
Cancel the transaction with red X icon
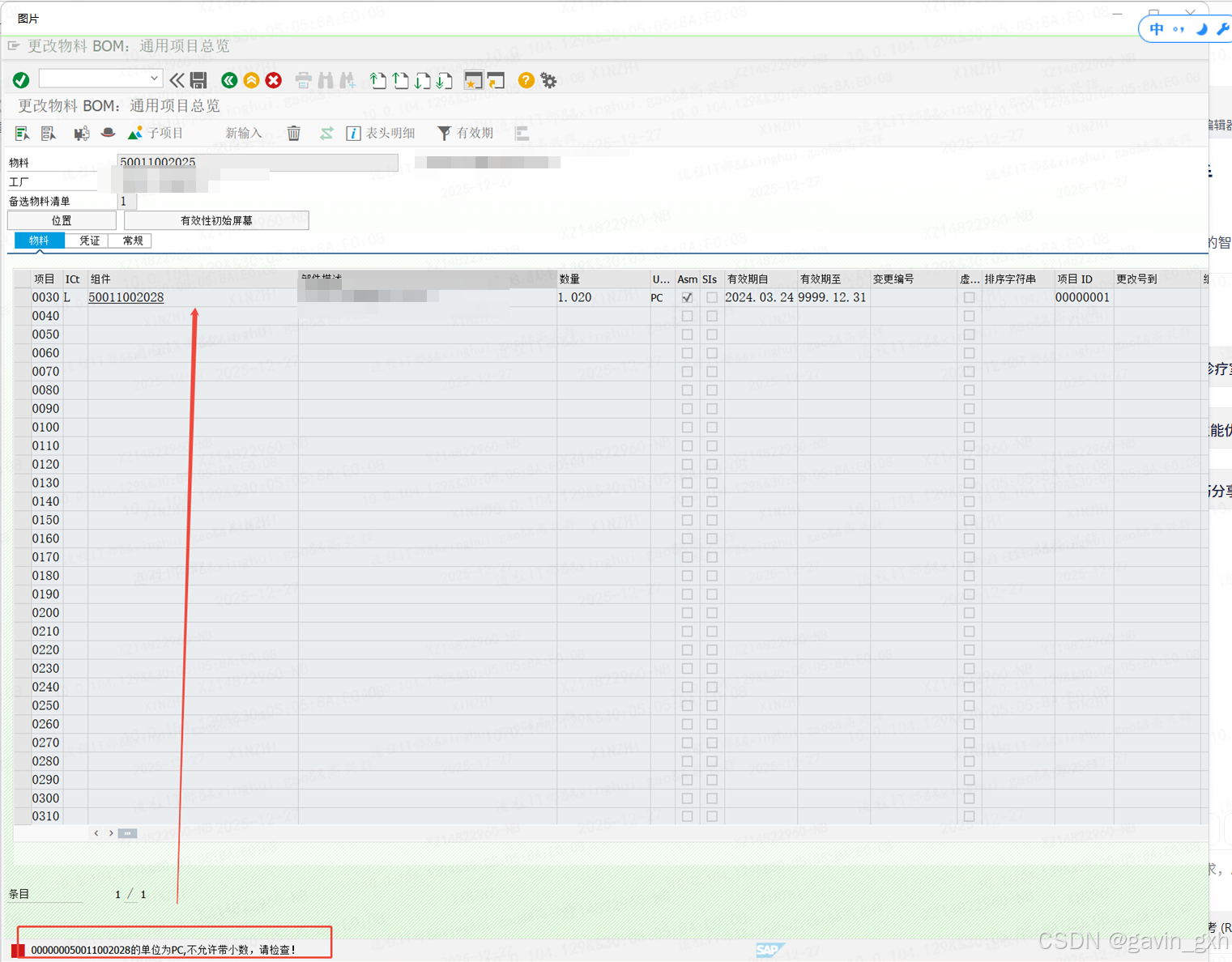click(273, 79)
